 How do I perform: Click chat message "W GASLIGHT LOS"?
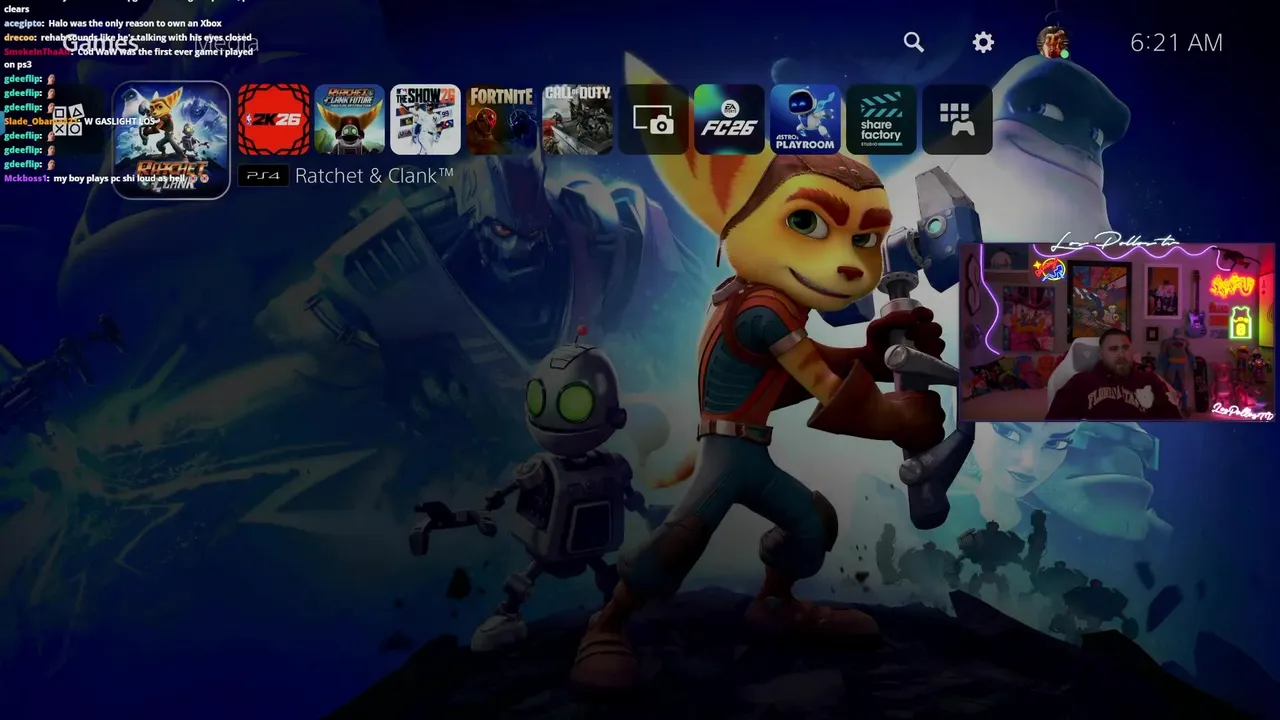tap(120, 121)
